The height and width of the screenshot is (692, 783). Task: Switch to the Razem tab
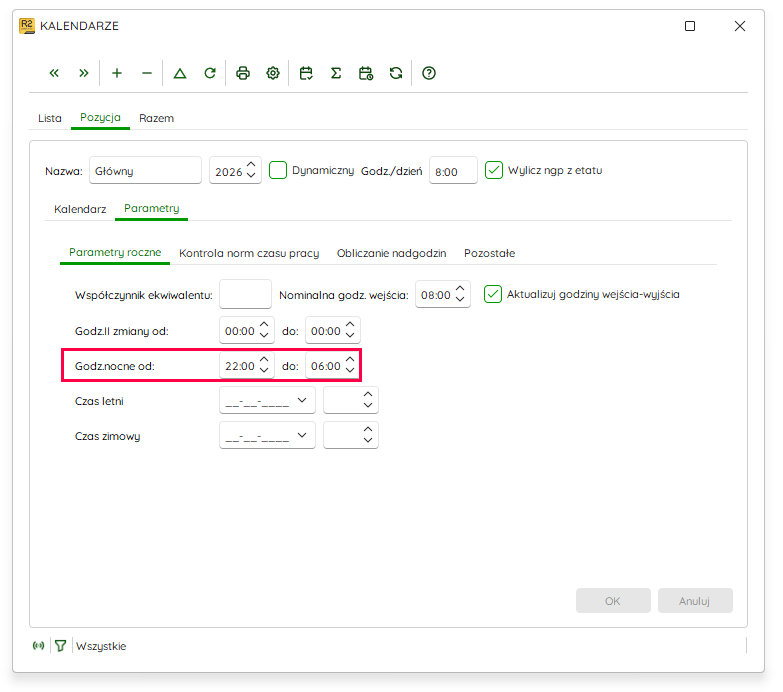[156, 118]
